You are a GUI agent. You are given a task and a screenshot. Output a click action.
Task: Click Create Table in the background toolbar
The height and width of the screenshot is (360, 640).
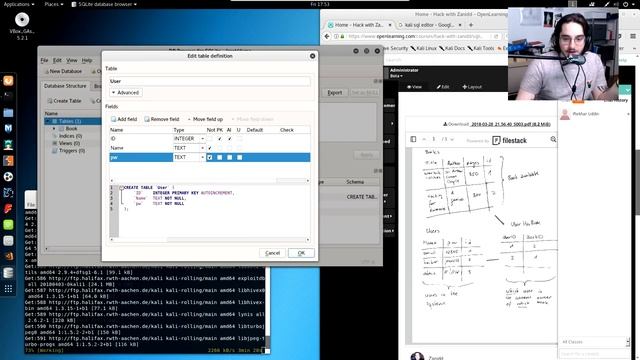(x=65, y=101)
